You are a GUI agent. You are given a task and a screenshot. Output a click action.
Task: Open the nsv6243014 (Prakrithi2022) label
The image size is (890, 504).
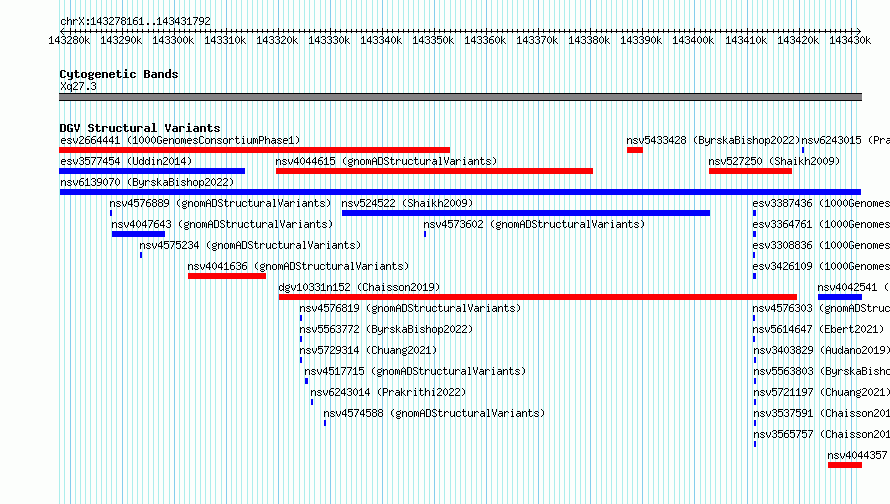pos(388,392)
